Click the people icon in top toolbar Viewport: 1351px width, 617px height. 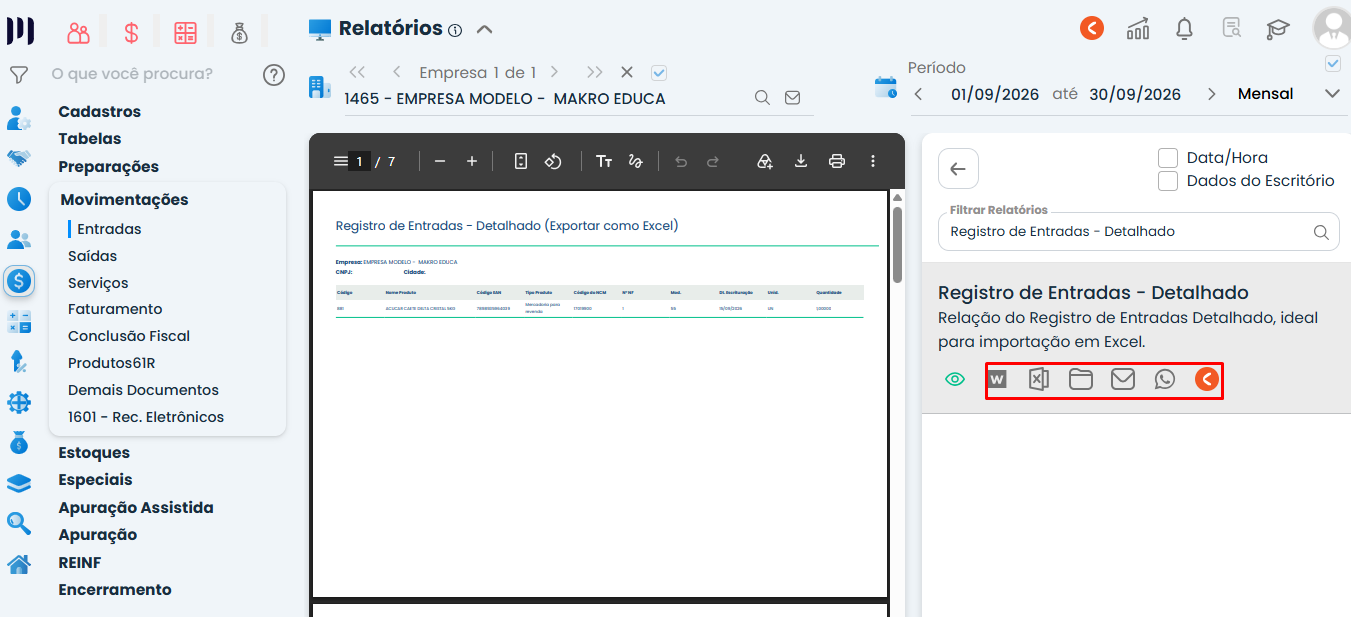tap(79, 33)
